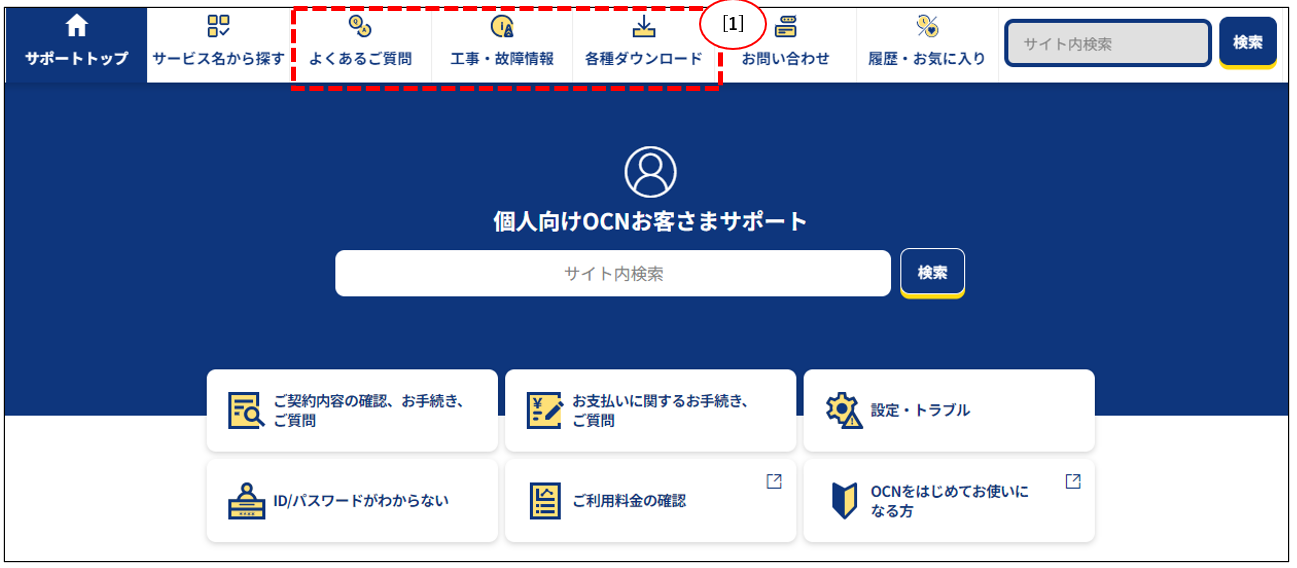Click the home icon for サポートトップ
1297x568 pixels.
(77, 27)
